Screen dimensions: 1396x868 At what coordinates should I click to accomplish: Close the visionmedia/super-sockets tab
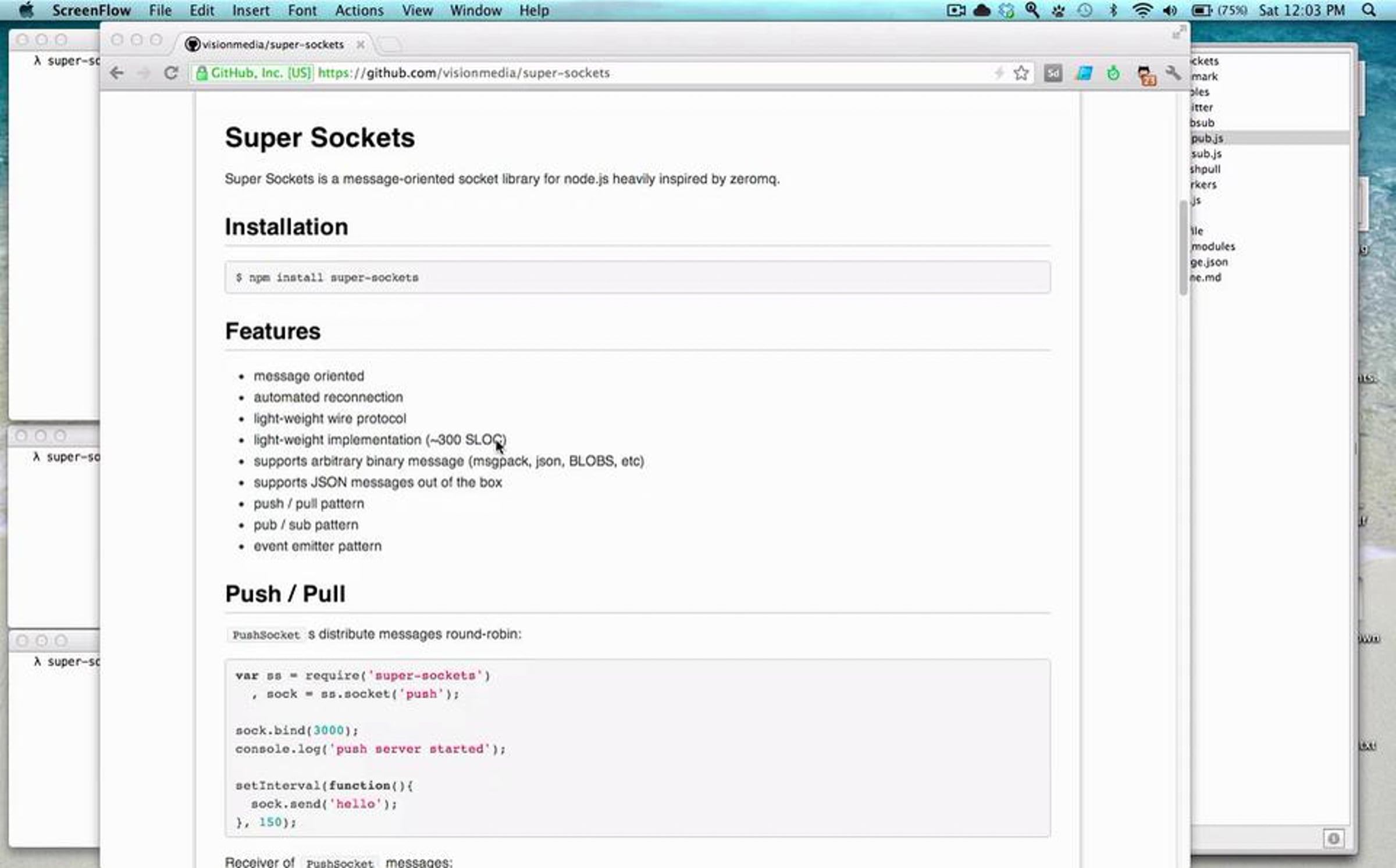point(361,44)
